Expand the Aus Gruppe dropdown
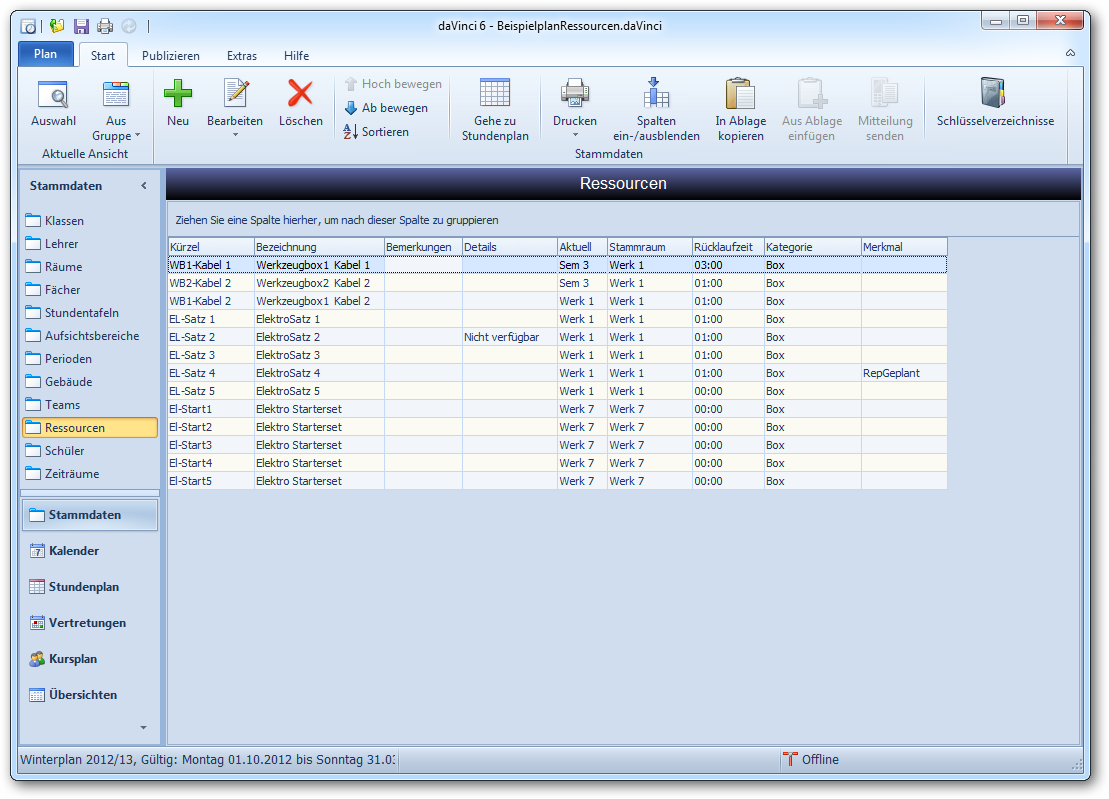This screenshot has height=799, width=1109. click(x=137, y=135)
